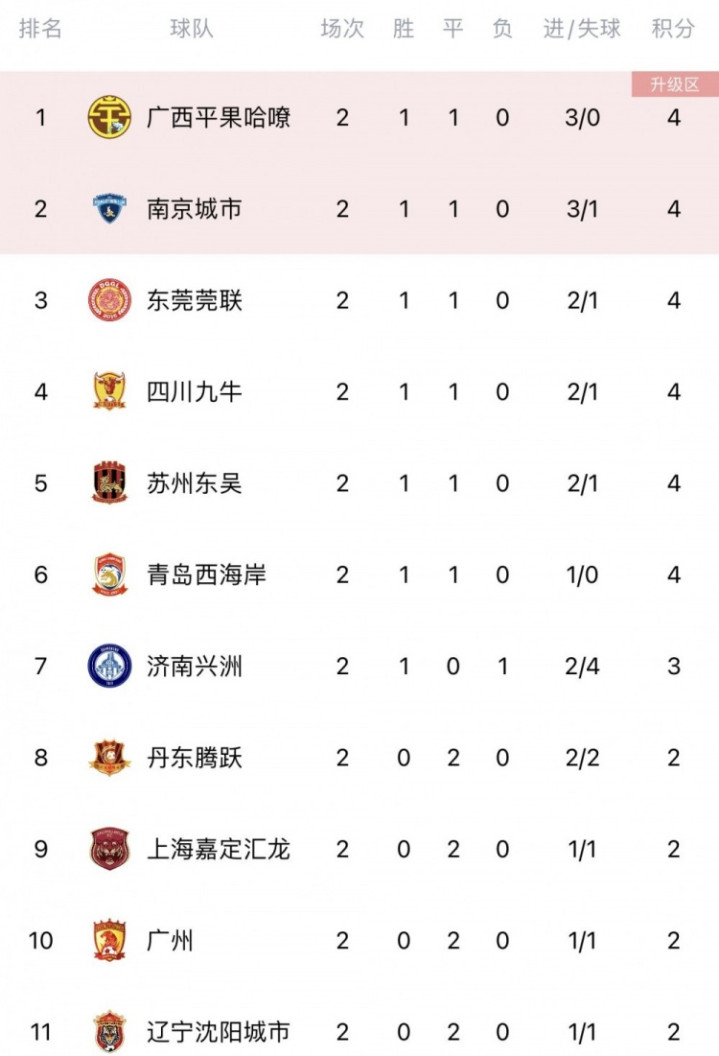Select the 四川九牛 bull logo
Image resolution: width=719 pixels, height=1056 pixels.
tap(109, 391)
